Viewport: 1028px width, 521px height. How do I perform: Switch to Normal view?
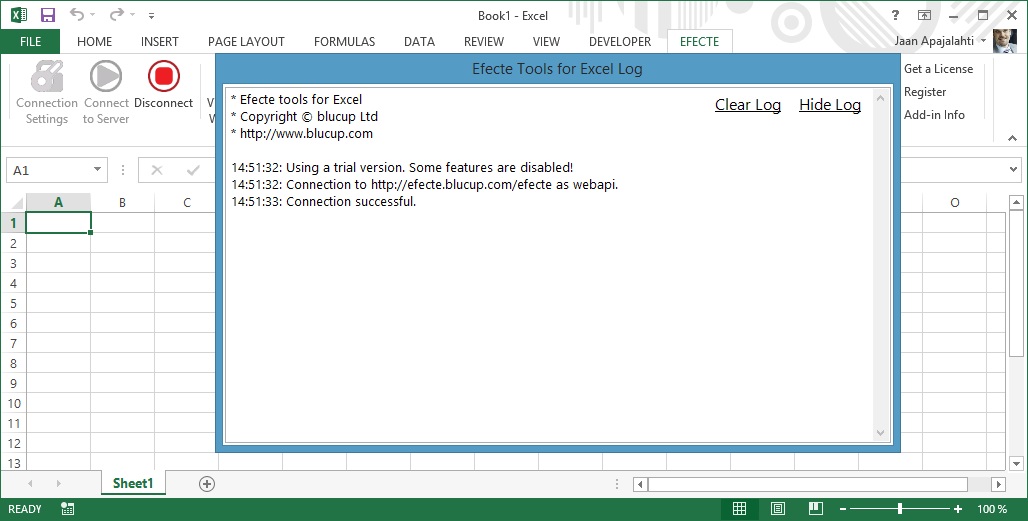[x=740, y=509]
